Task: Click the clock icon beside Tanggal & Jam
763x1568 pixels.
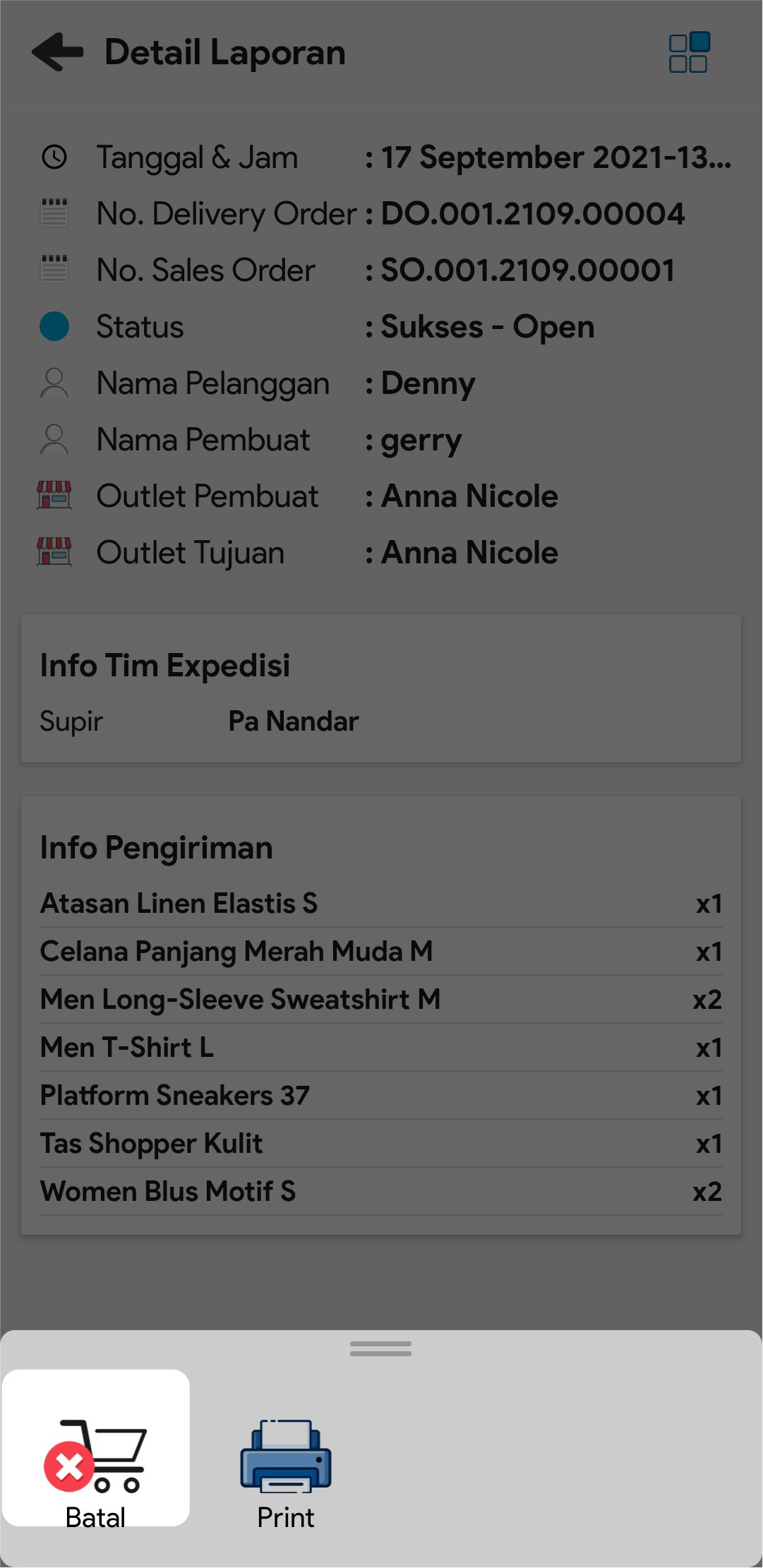Action: click(x=54, y=157)
